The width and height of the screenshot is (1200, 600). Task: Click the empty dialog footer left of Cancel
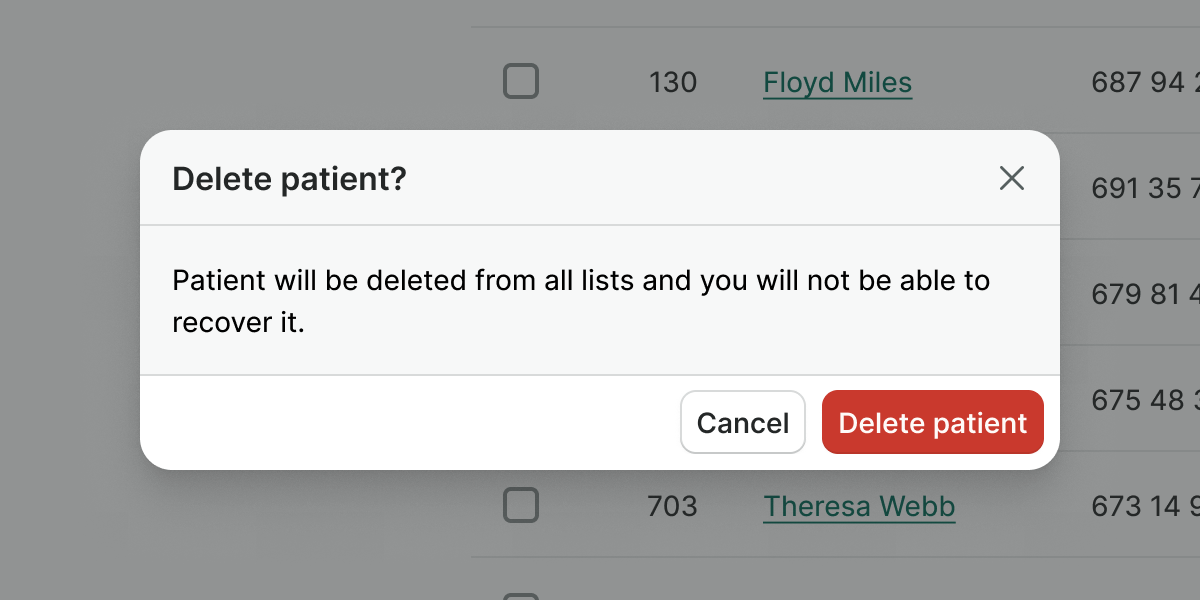[400, 423]
